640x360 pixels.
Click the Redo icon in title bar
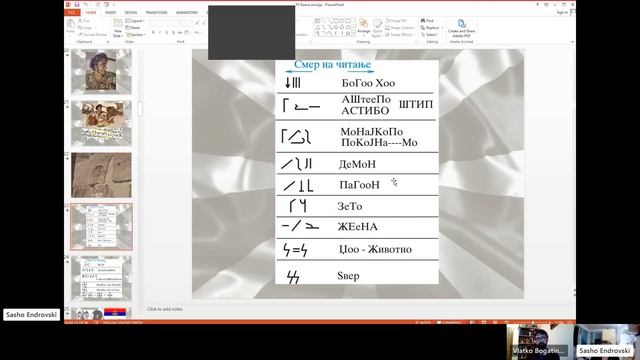[x=98, y=4]
